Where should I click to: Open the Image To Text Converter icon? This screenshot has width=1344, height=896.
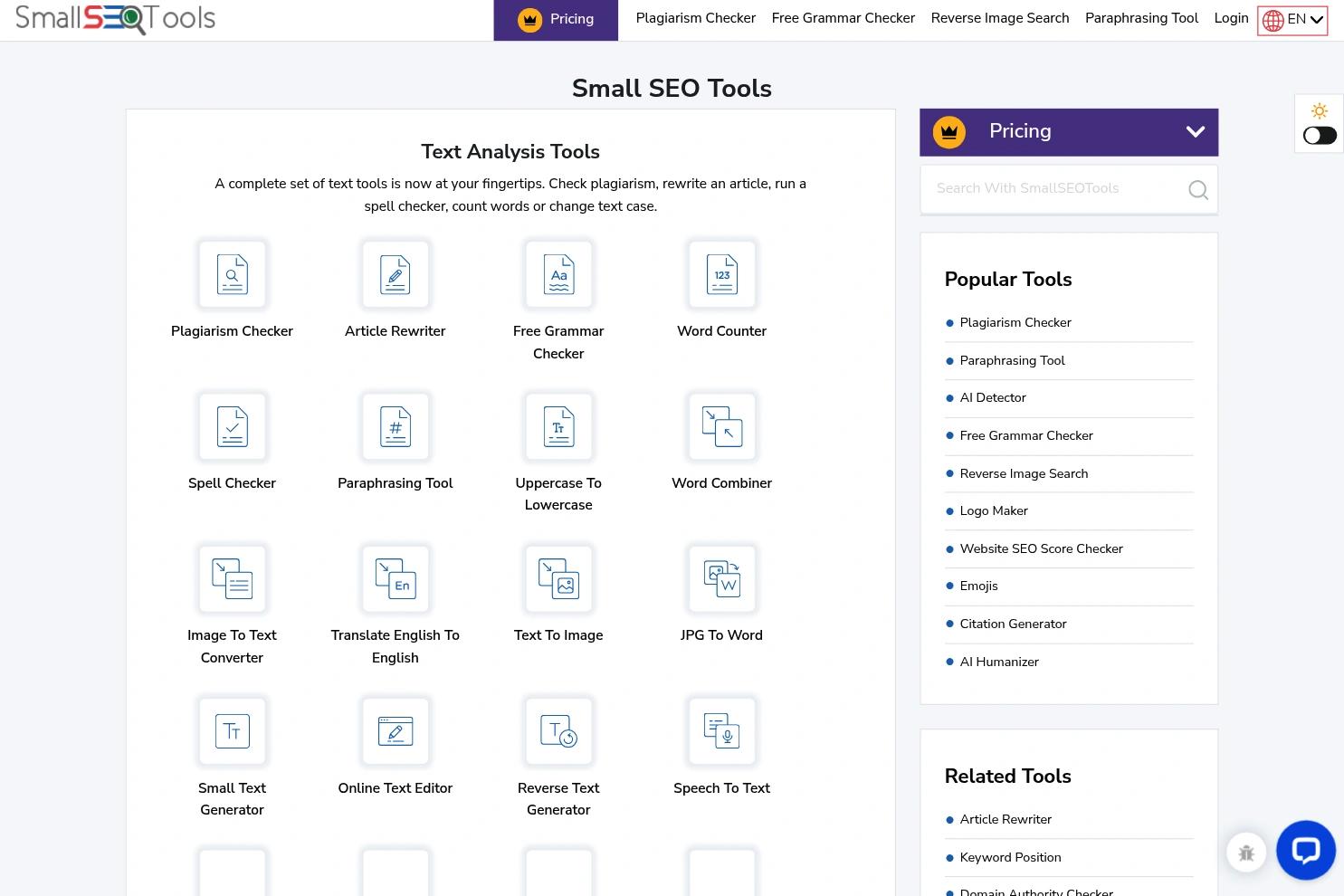click(x=232, y=578)
